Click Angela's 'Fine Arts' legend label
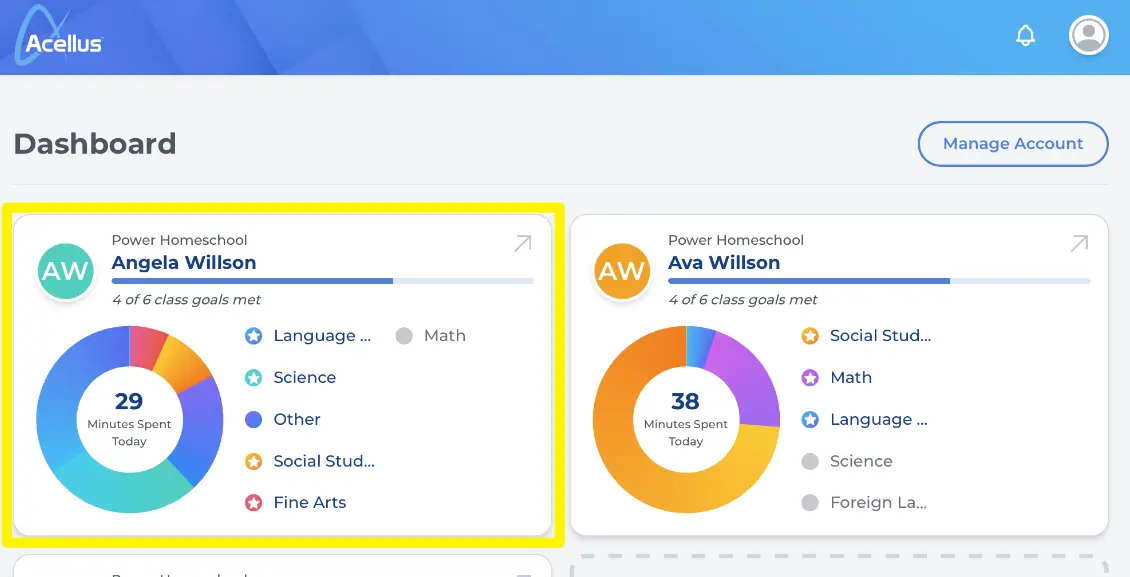The image size is (1130, 577). tap(310, 503)
